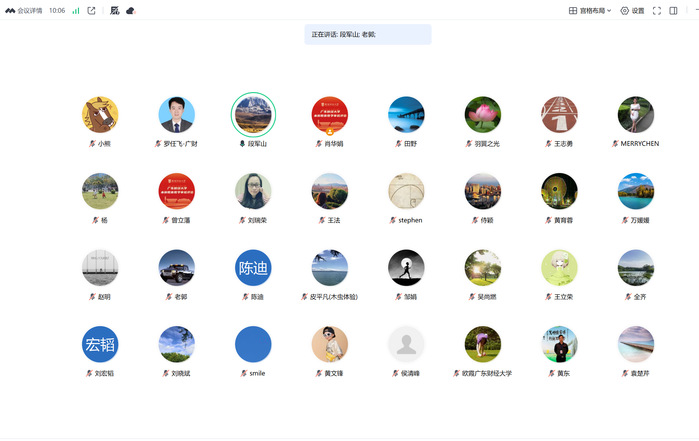Select the 肖华娟 red avatar

pos(329,114)
